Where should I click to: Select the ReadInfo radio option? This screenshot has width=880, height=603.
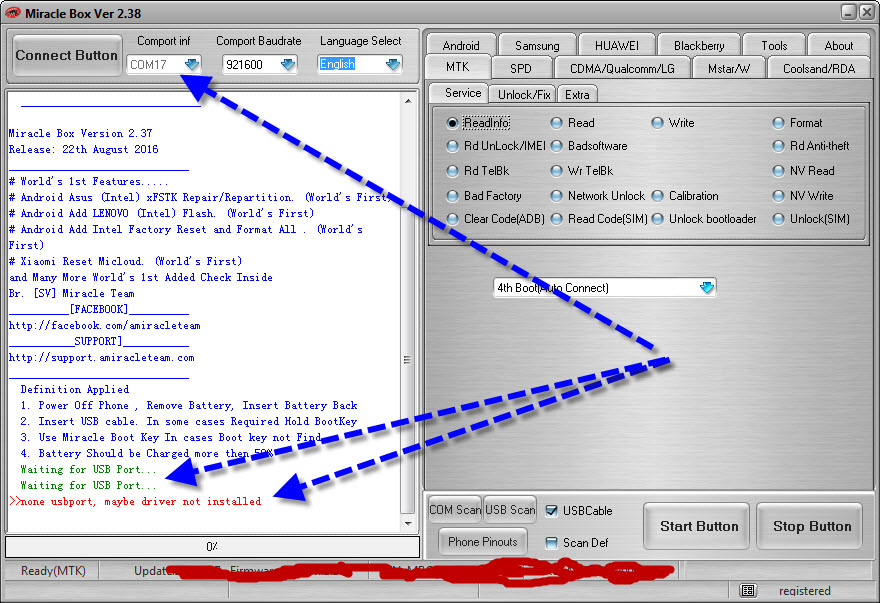[479, 122]
